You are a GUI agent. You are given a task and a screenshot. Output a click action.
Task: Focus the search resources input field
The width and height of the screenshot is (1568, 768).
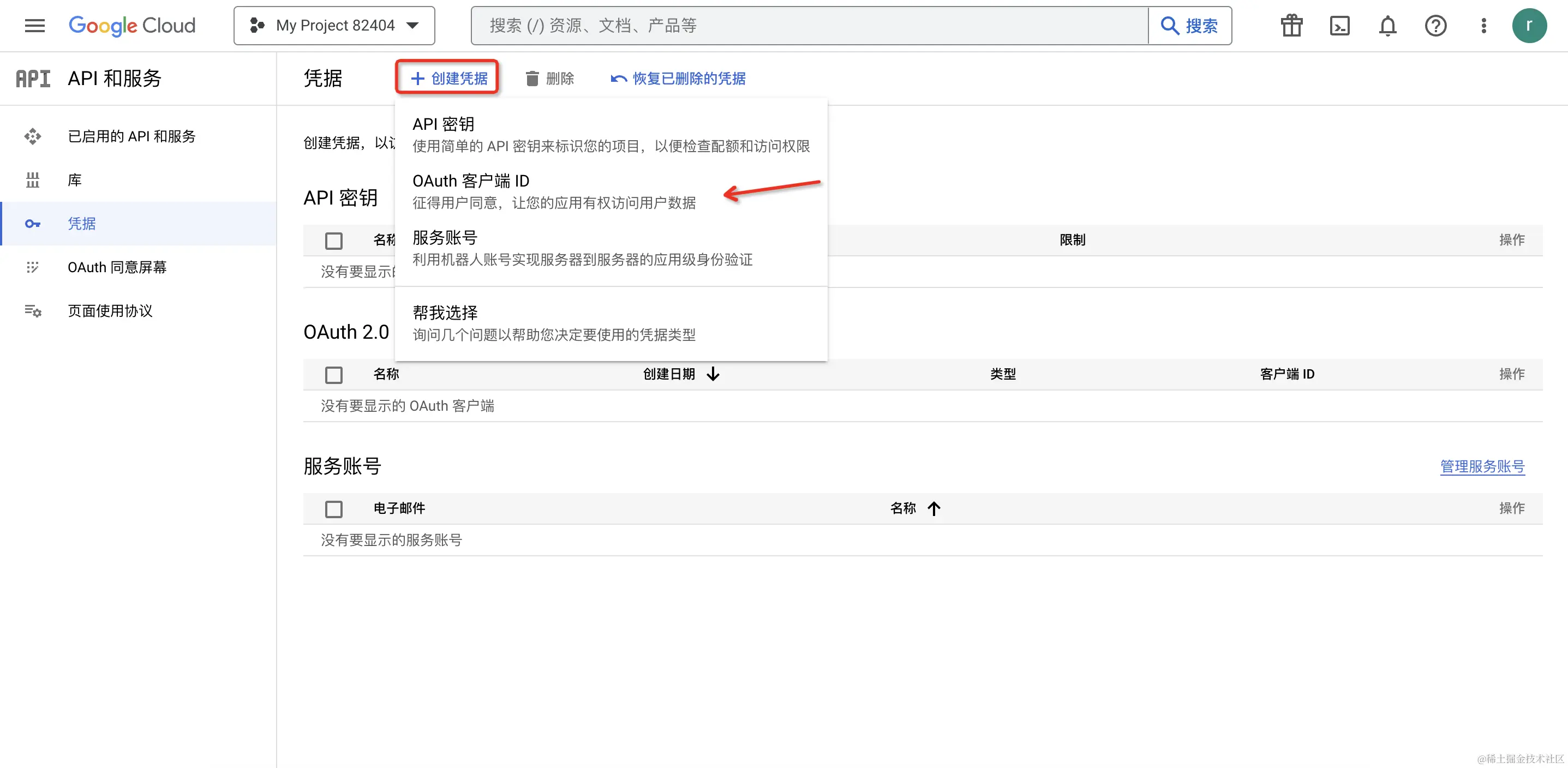click(810, 26)
